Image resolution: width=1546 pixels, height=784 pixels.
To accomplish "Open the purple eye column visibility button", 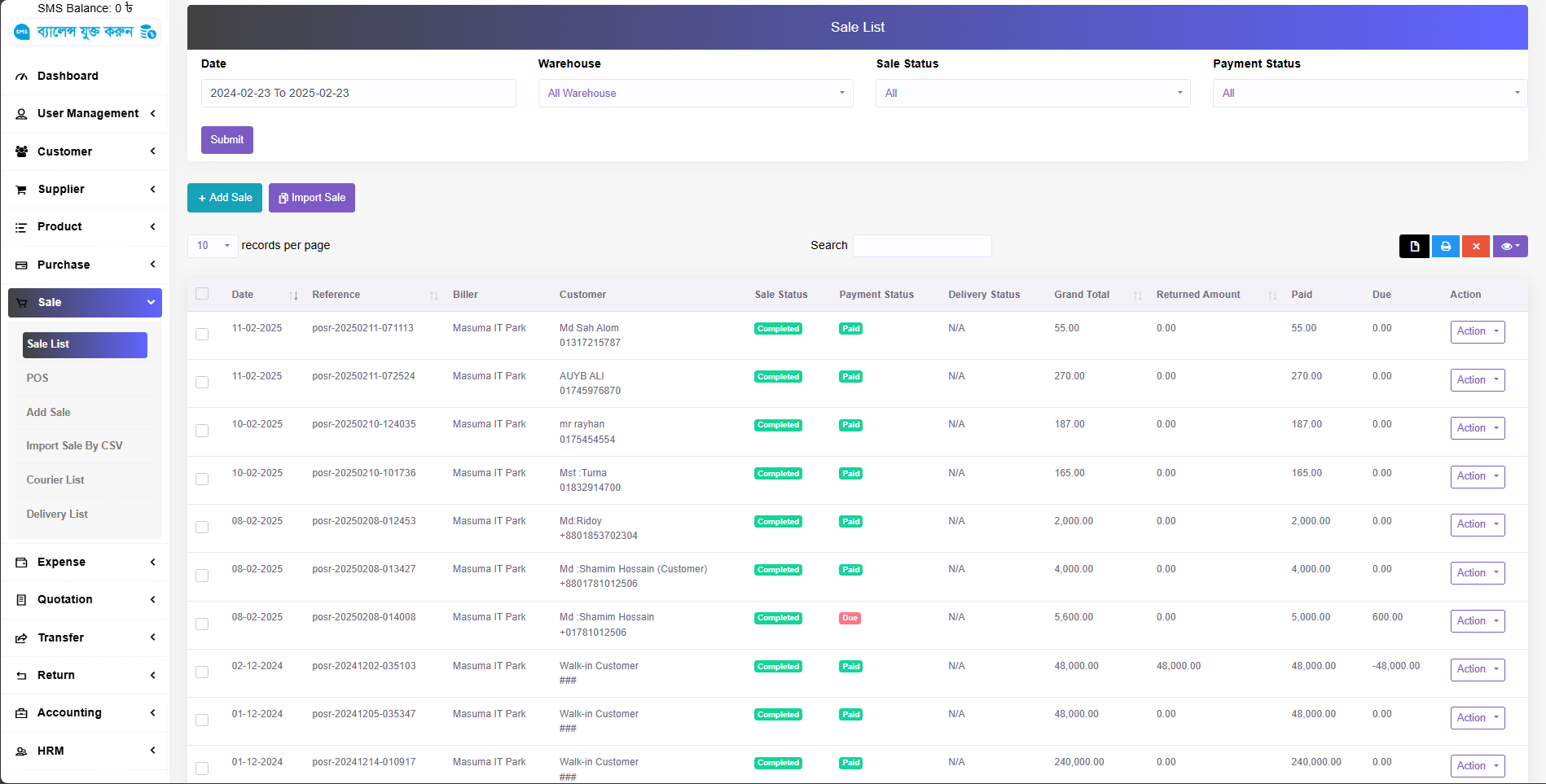I will click(x=1509, y=246).
